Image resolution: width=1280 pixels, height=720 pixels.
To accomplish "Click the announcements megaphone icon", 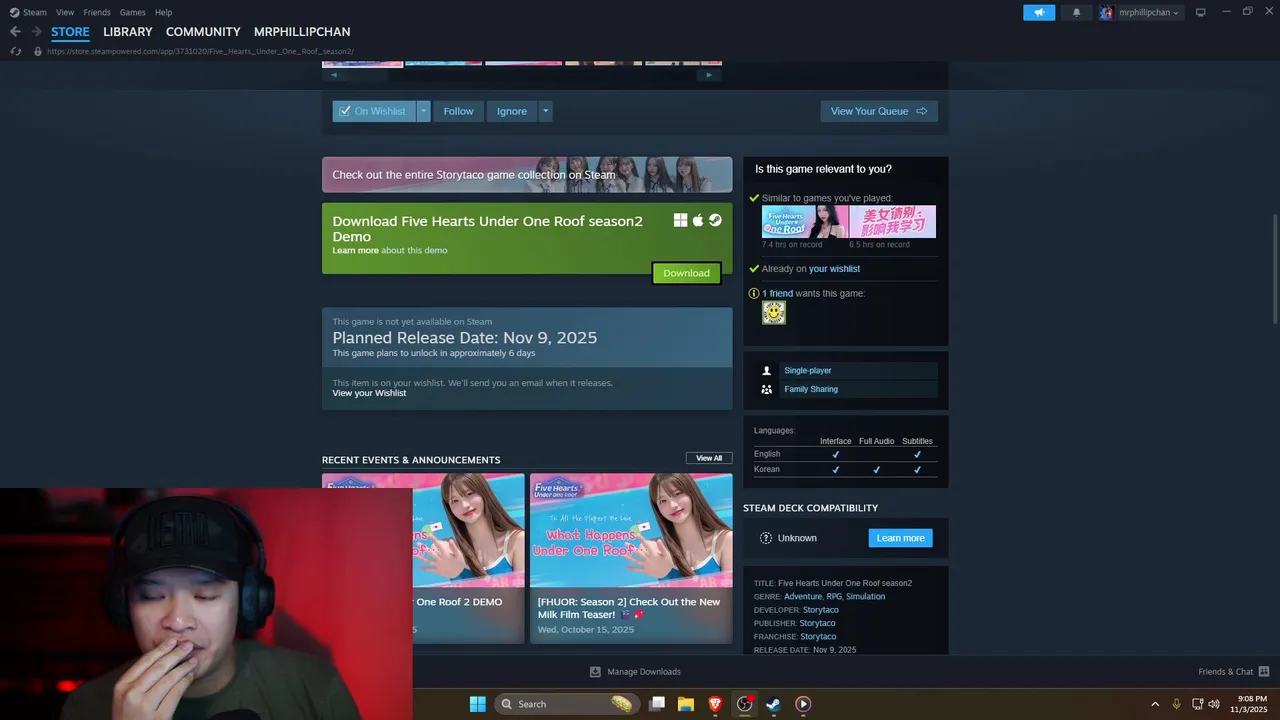I will [x=1039, y=12].
